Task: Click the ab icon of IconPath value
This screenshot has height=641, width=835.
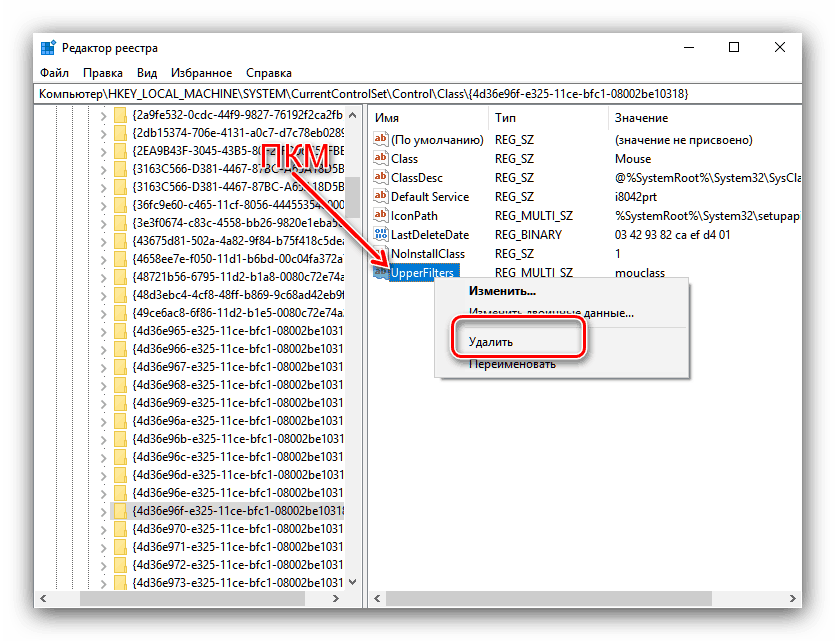Action: coord(380,216)
